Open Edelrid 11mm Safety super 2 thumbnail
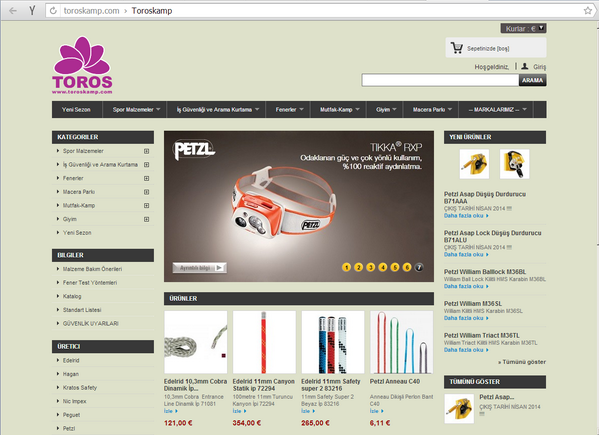599x435 pixels. coord(333,342)
